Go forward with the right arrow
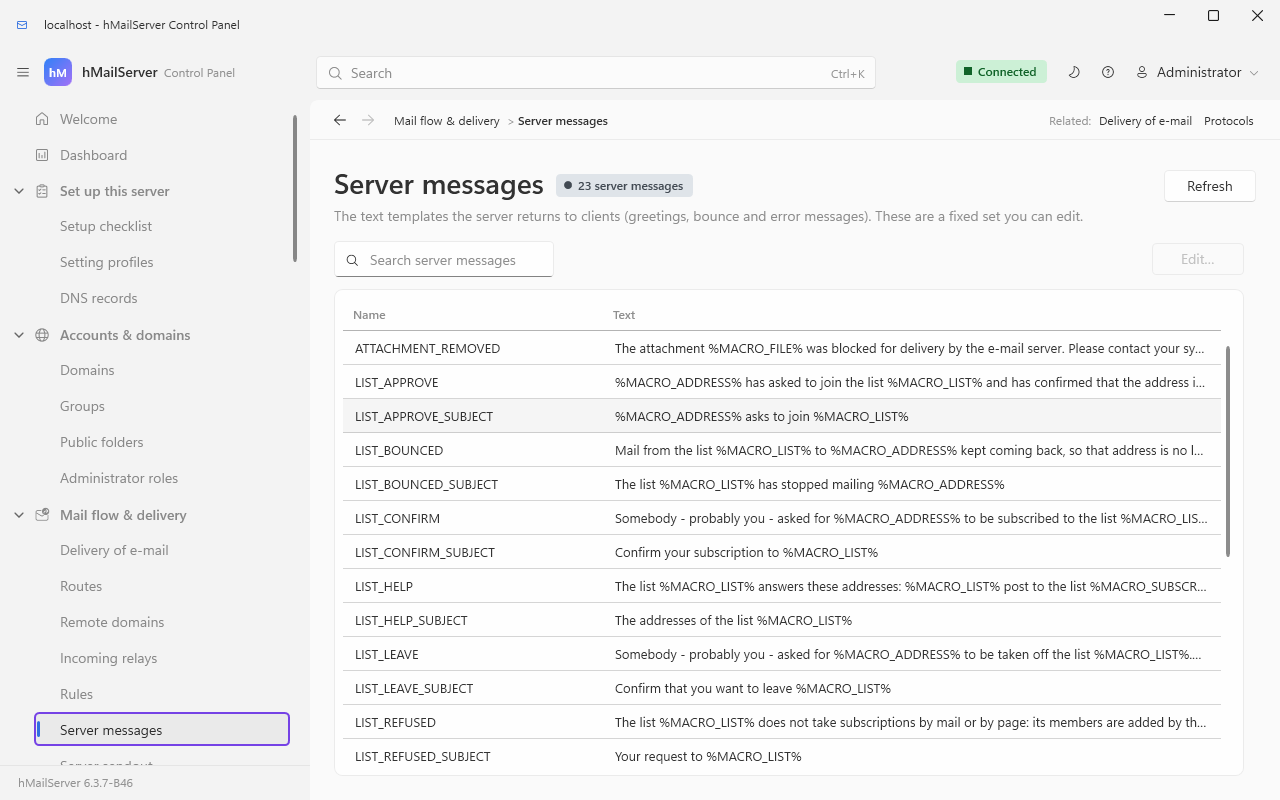Image resolution: width=1280 pixels, height=800 pixels. (x=368, y=120)
